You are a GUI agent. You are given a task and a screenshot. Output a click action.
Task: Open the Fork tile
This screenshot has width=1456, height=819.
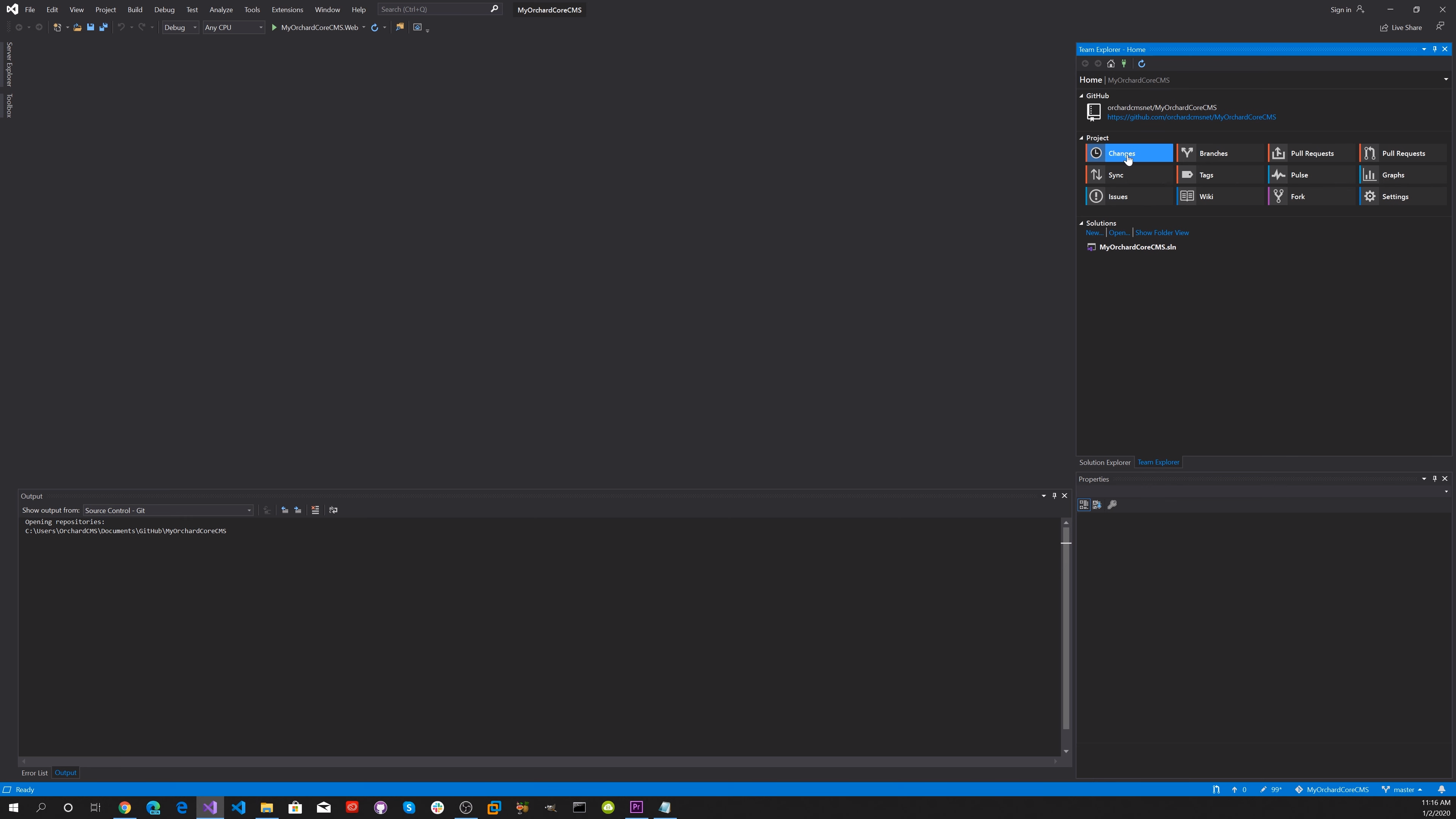[x=1311, y=196]
